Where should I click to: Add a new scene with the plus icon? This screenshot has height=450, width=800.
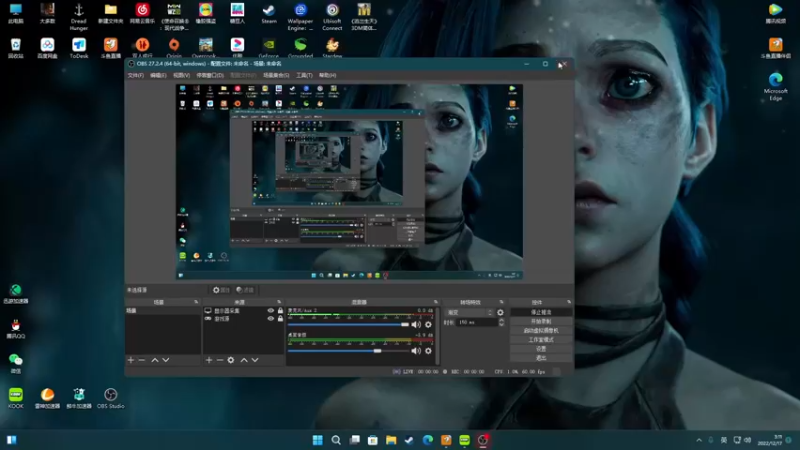tap(131, 360)
